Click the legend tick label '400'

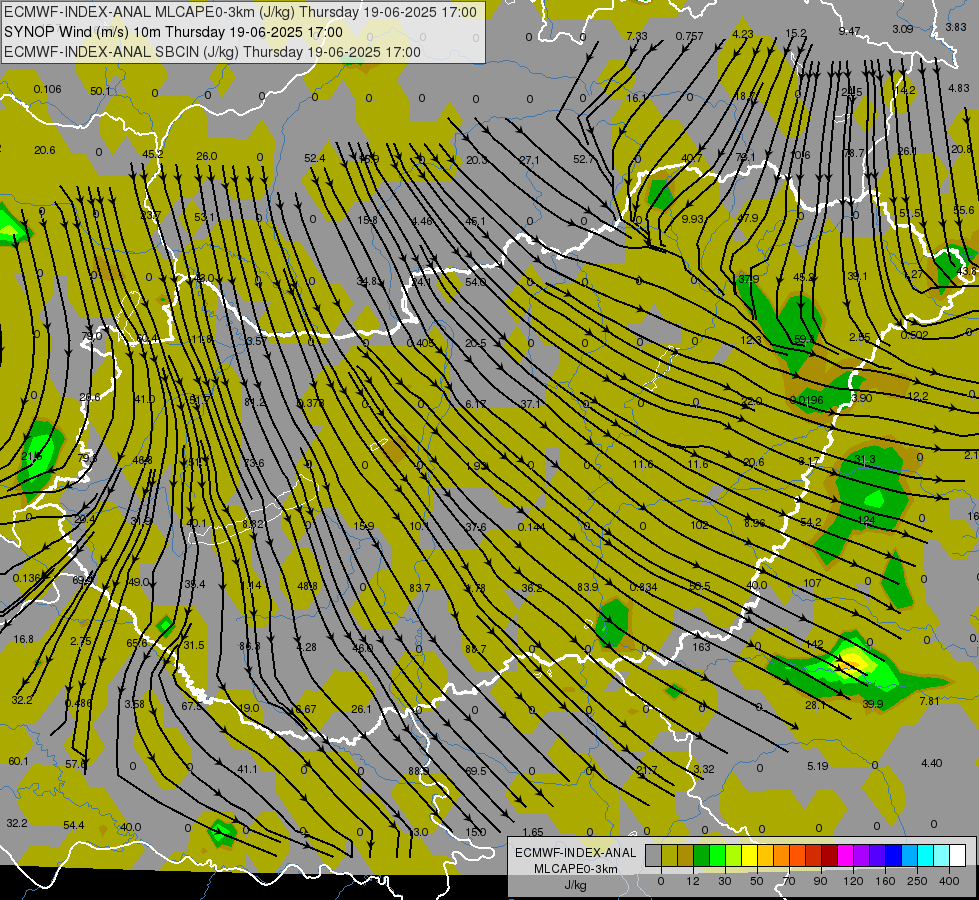click(949, 881)
